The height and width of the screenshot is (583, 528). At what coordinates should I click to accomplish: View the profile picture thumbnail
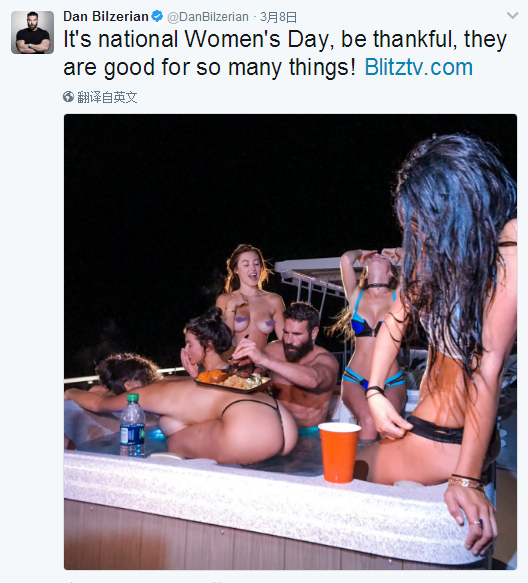click(32, 32)
